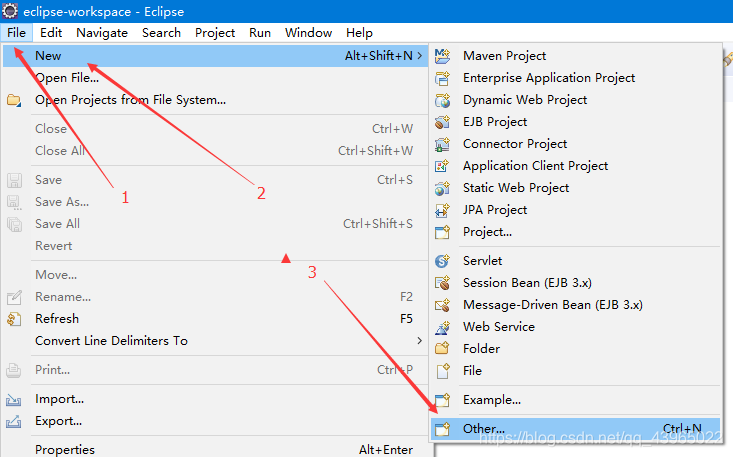Screen dimensions: 733x457
Task: Click the Enterprise Application Project icon
Action: point(442,78)
